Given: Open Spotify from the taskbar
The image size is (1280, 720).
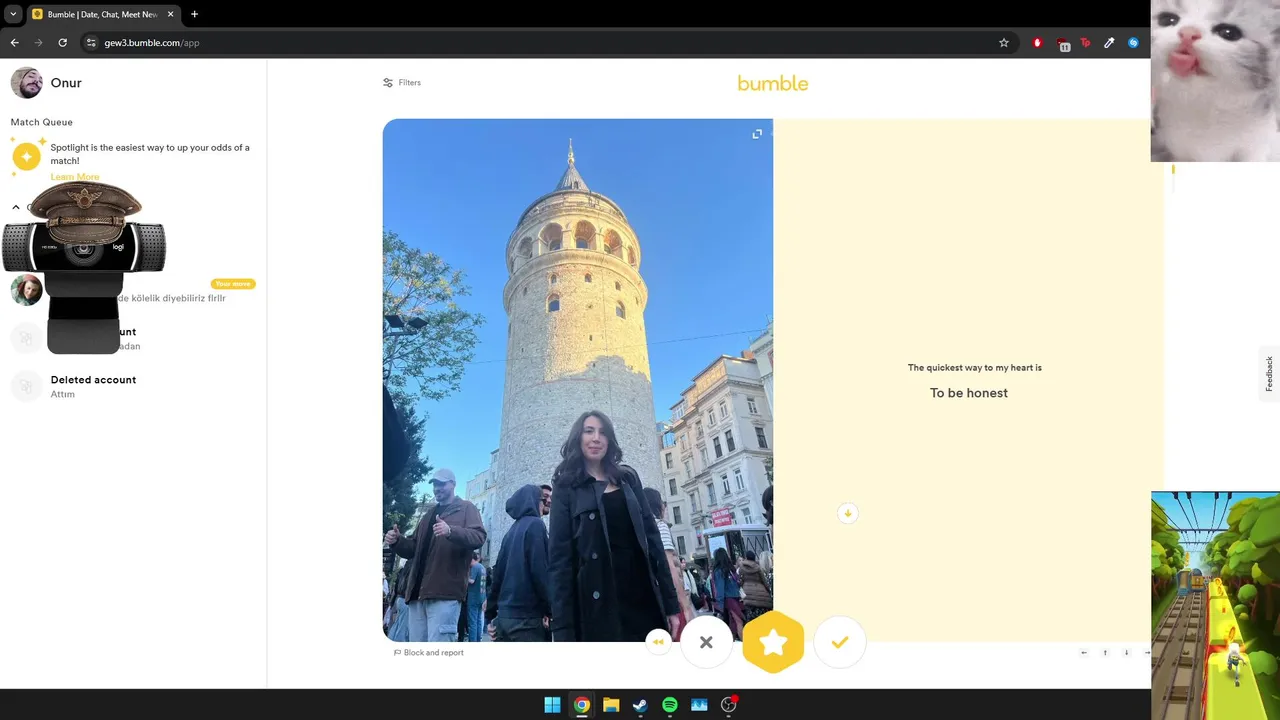Looking at the screenshot, I should coord(670,705).
